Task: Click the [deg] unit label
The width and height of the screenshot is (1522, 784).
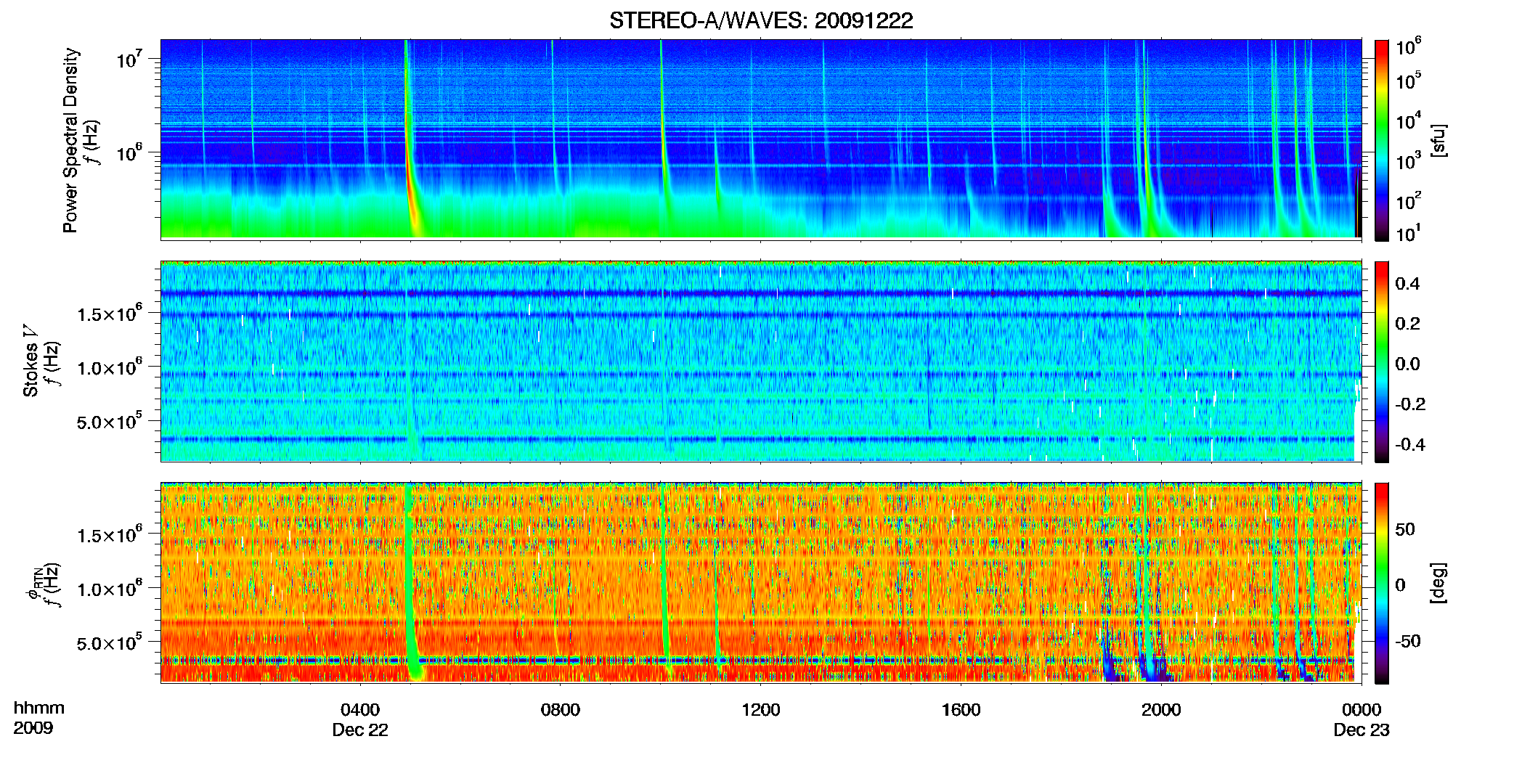Action: pyautogui.click(x=1438, y=583)
